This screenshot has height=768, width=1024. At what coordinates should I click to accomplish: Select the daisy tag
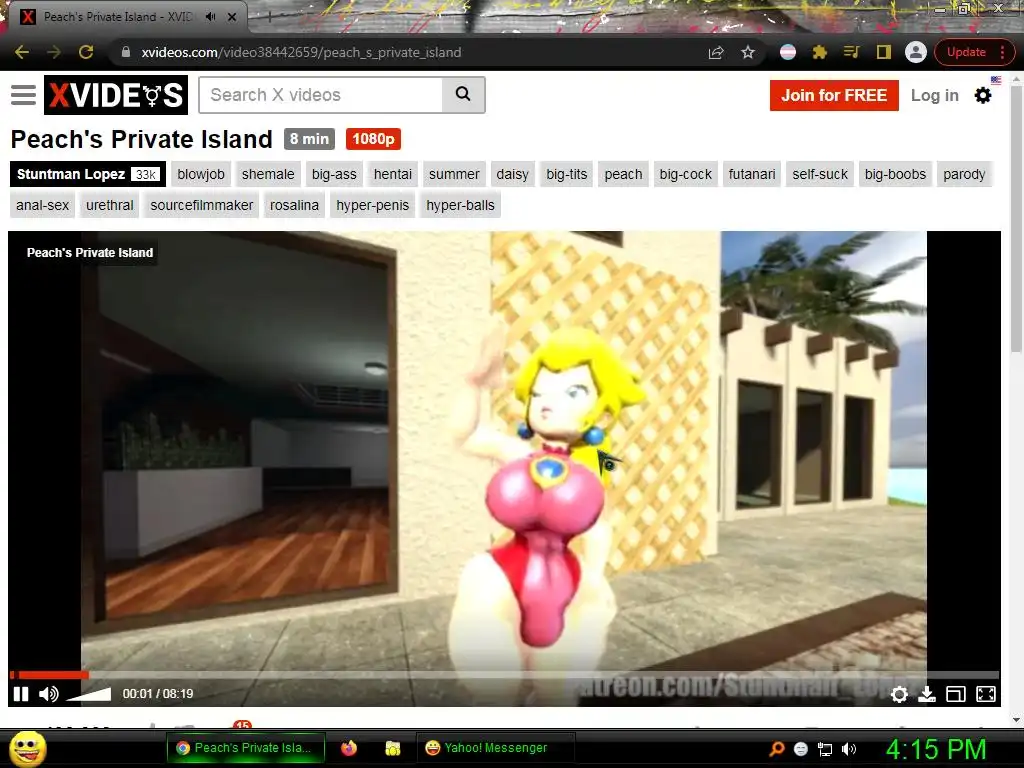tap(512, 174)
